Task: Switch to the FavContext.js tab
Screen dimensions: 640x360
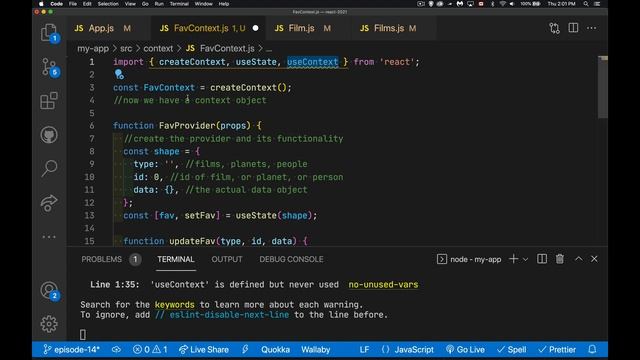Action: pyautogui.click(x=208, y=28)
